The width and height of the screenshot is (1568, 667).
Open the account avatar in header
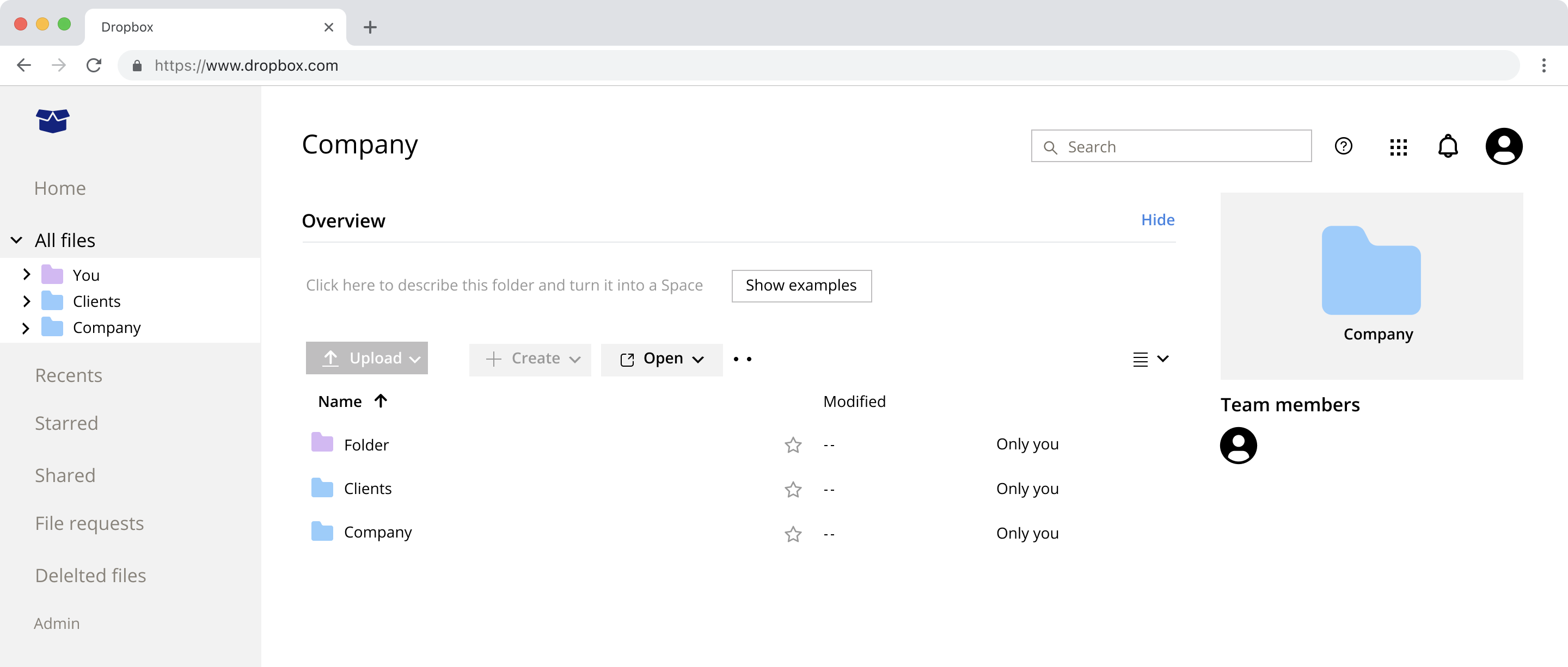point(1503,146)
